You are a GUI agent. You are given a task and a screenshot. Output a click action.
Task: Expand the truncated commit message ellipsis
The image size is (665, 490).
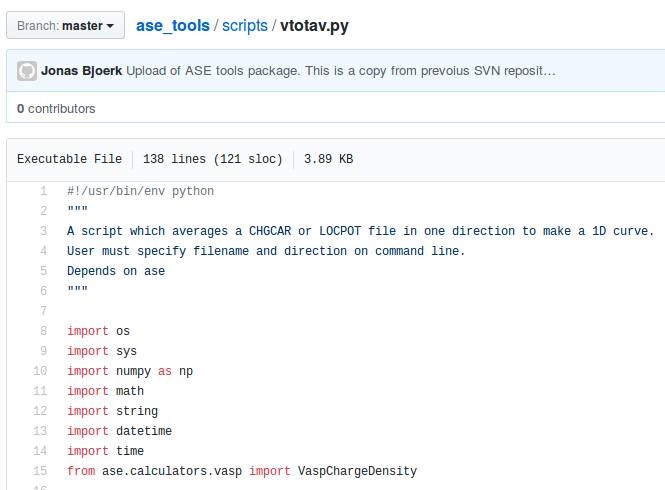pos(549,72)
